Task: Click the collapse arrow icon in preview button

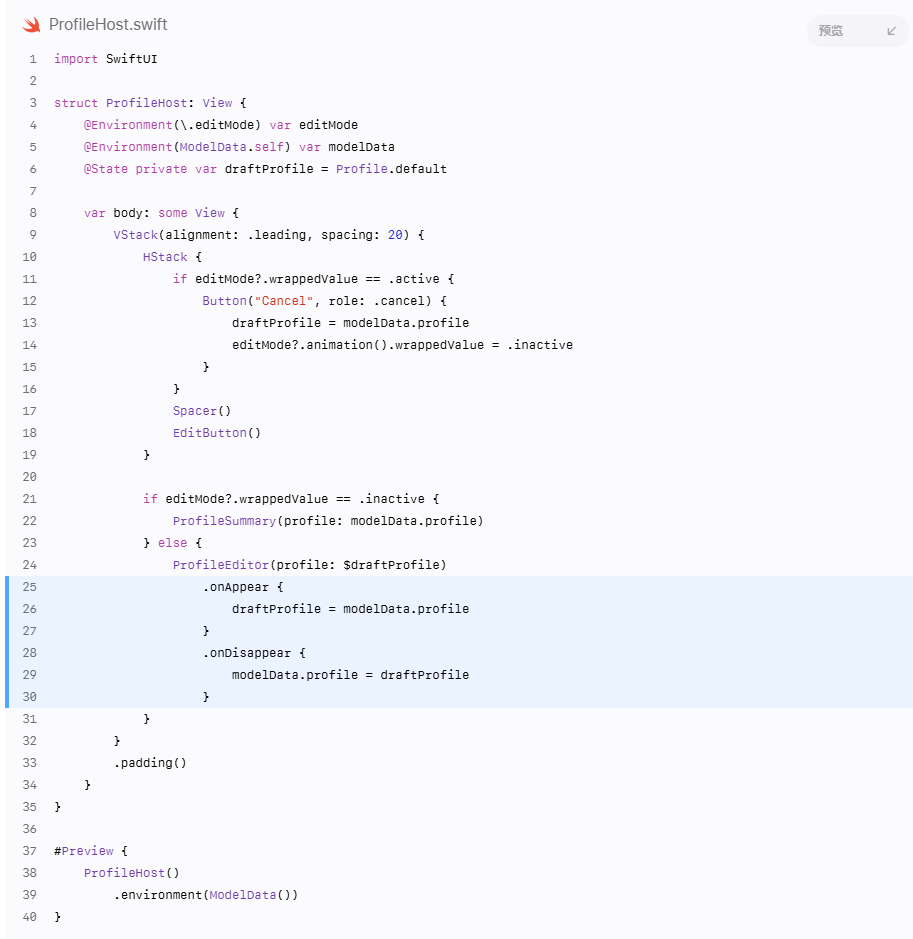Action: (891, 31)
